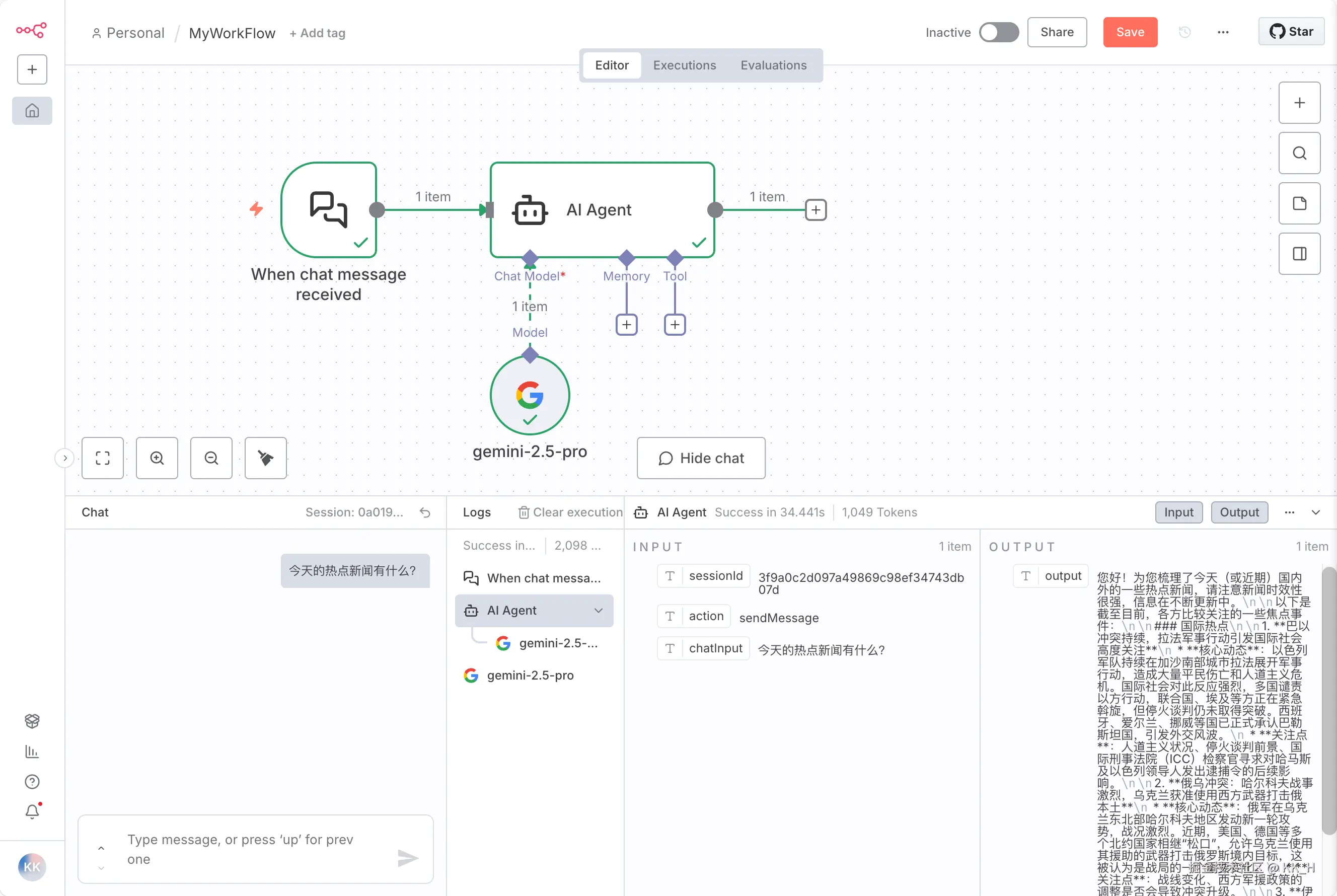Toggle the Output panel view
This screenshot has height=896, width=1337.
[x=1239, y=512]
